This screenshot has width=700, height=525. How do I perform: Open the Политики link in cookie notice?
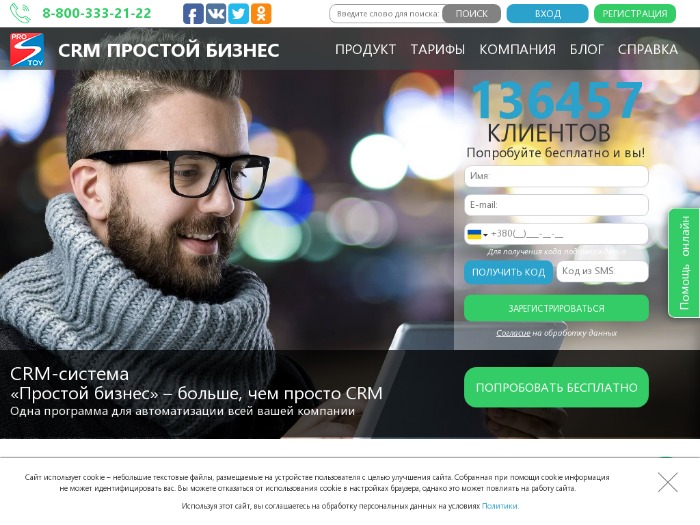click(x=500, y=506)
